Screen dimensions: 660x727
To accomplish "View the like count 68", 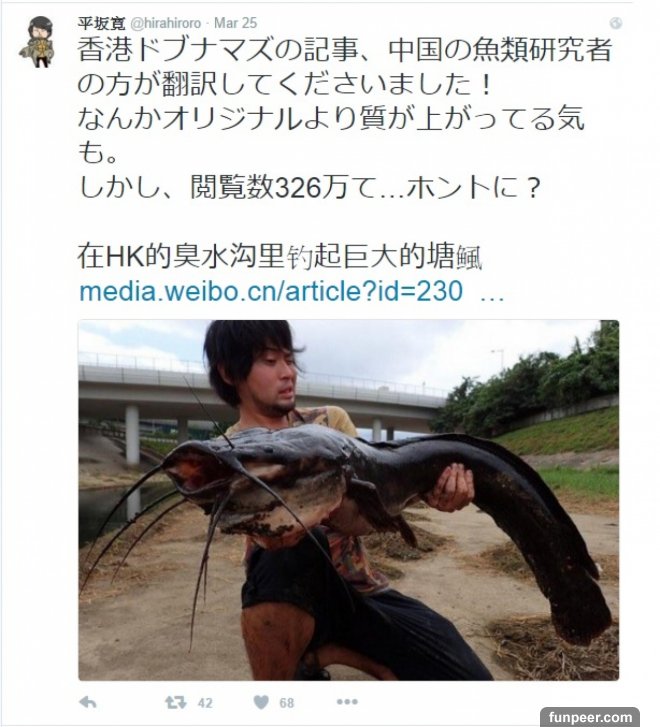I will coord(287,703).
